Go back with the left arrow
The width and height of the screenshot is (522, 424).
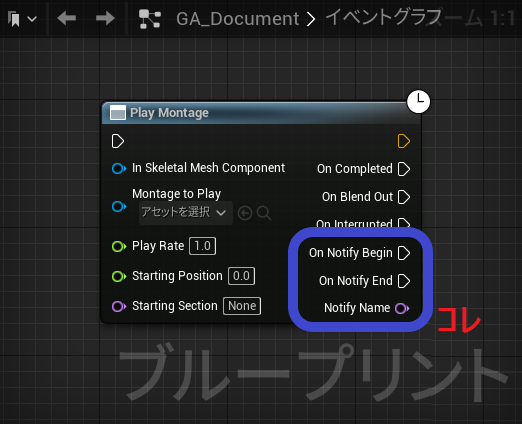point(67,18)
